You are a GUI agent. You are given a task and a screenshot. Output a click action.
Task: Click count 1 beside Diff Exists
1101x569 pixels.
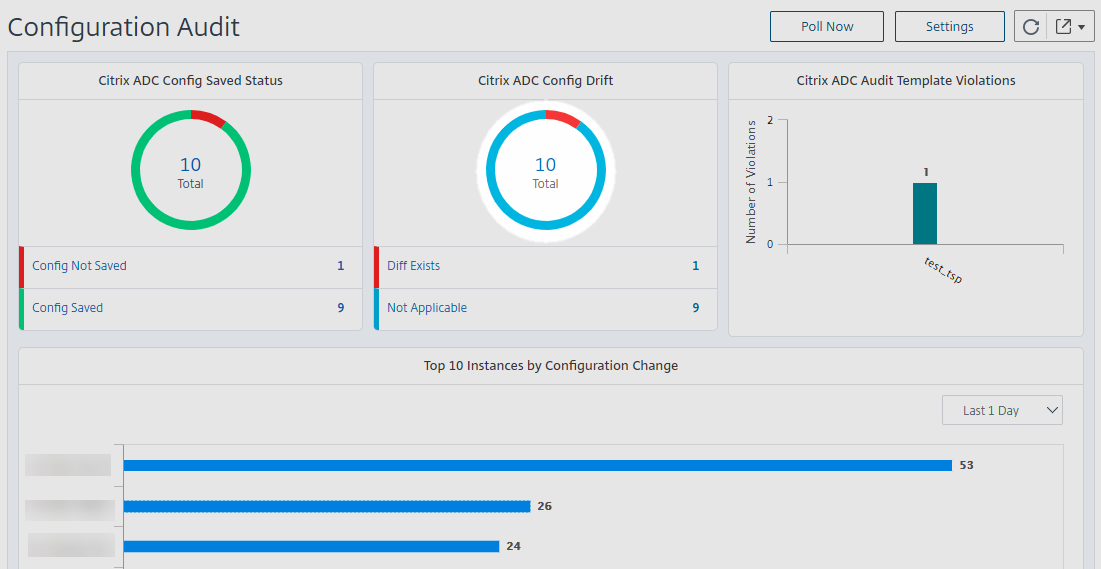(695, 266)
